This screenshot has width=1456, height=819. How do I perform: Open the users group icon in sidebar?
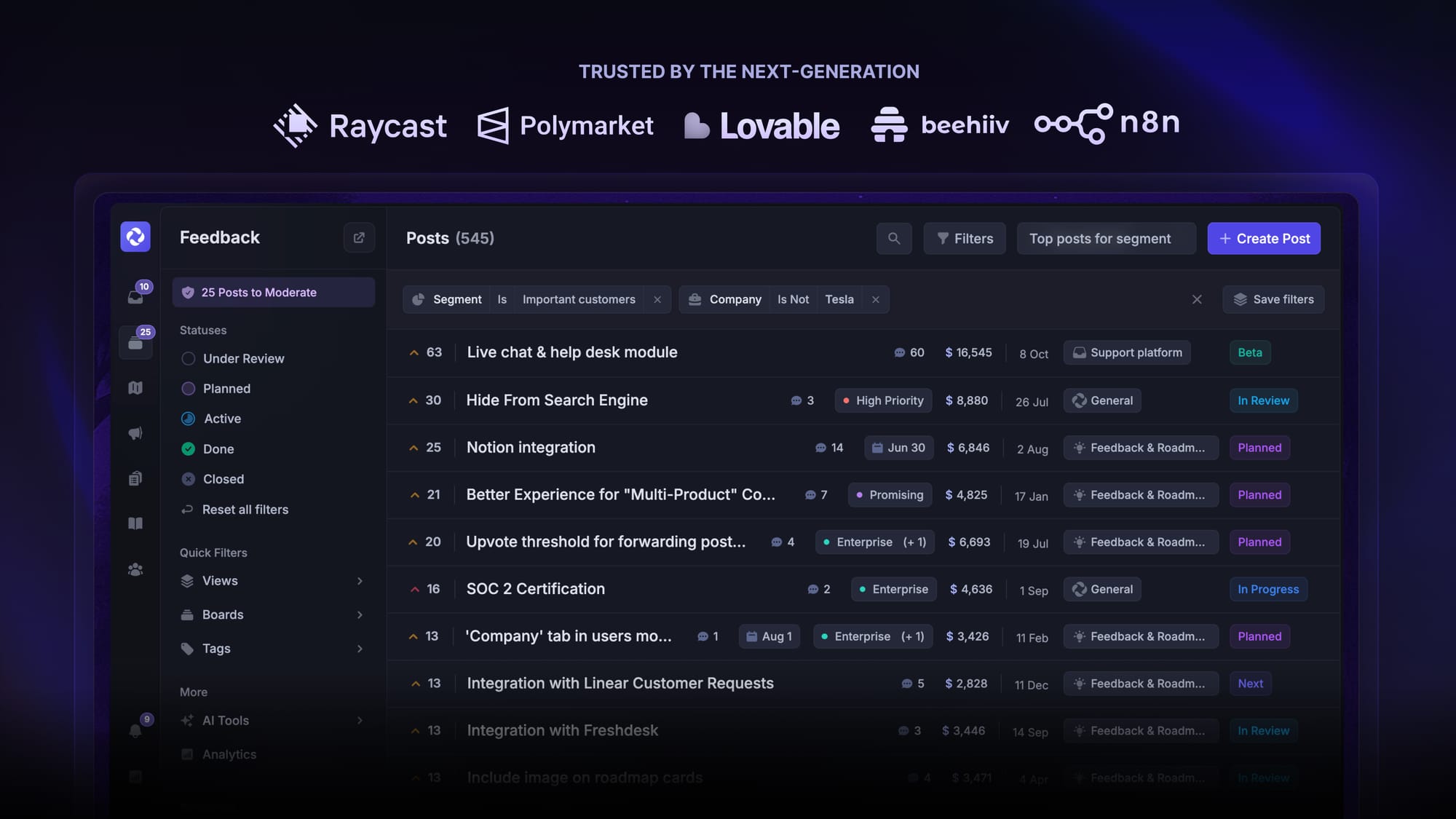[x=135, y=569]
